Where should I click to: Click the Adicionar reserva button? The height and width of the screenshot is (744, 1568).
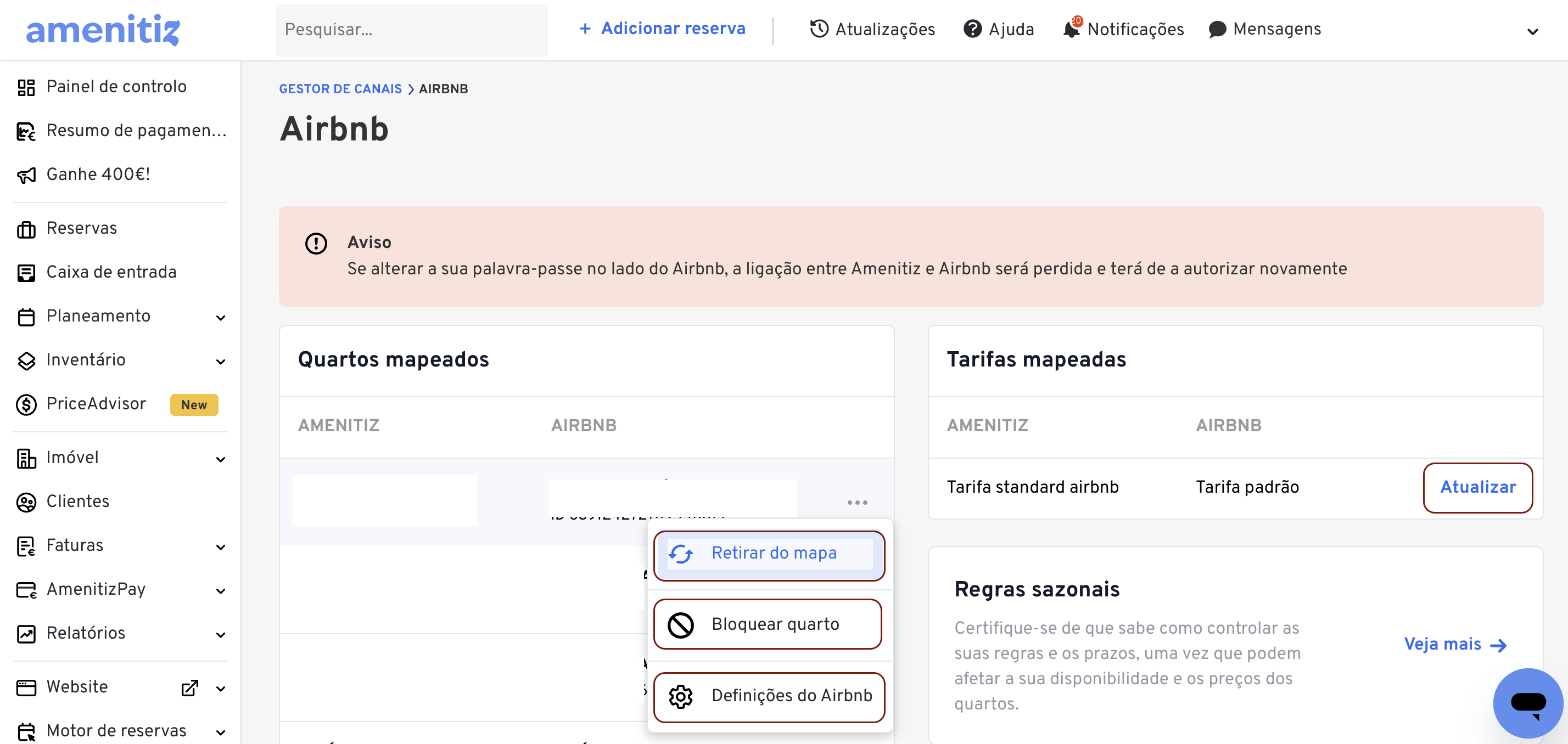click(662, 29)
